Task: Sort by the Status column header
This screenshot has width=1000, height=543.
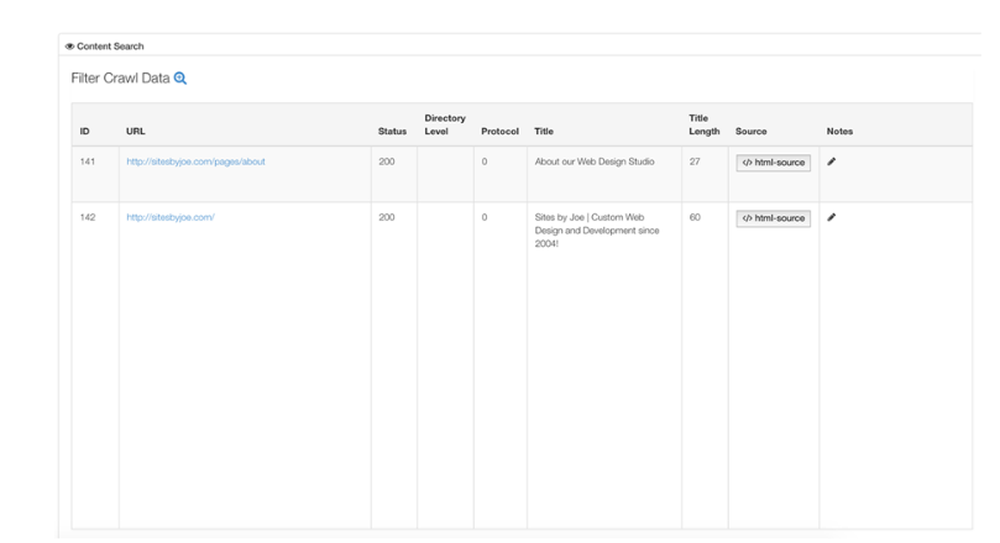Action: tap(392, 131)
